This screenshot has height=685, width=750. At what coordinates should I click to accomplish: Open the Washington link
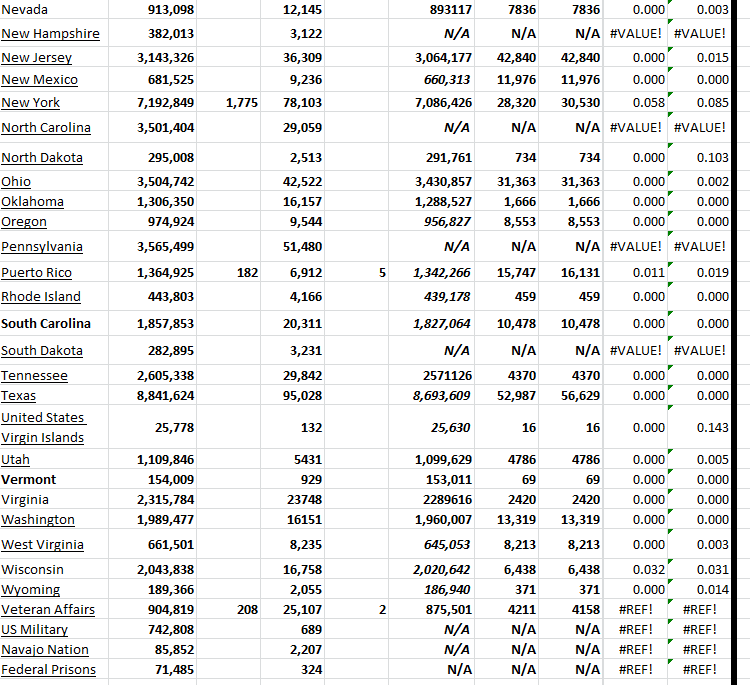(38, 519)
